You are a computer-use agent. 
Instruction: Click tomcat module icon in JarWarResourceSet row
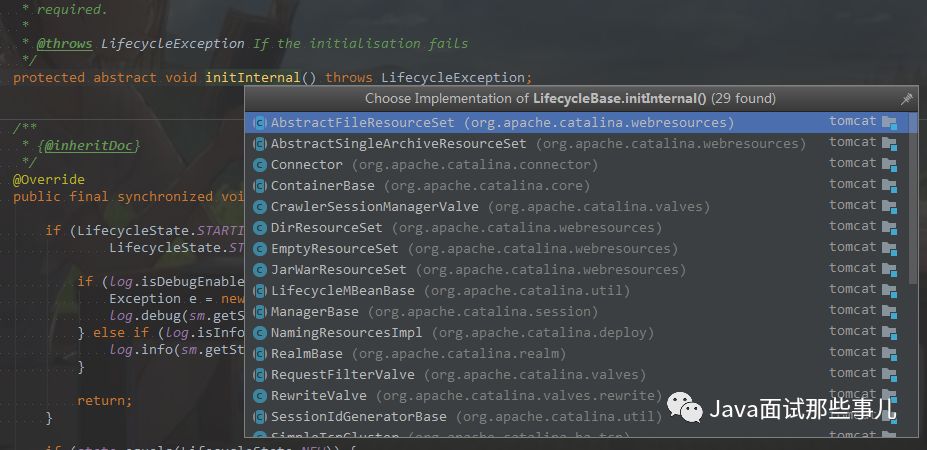pyautogui.click(x=889, y=270)
